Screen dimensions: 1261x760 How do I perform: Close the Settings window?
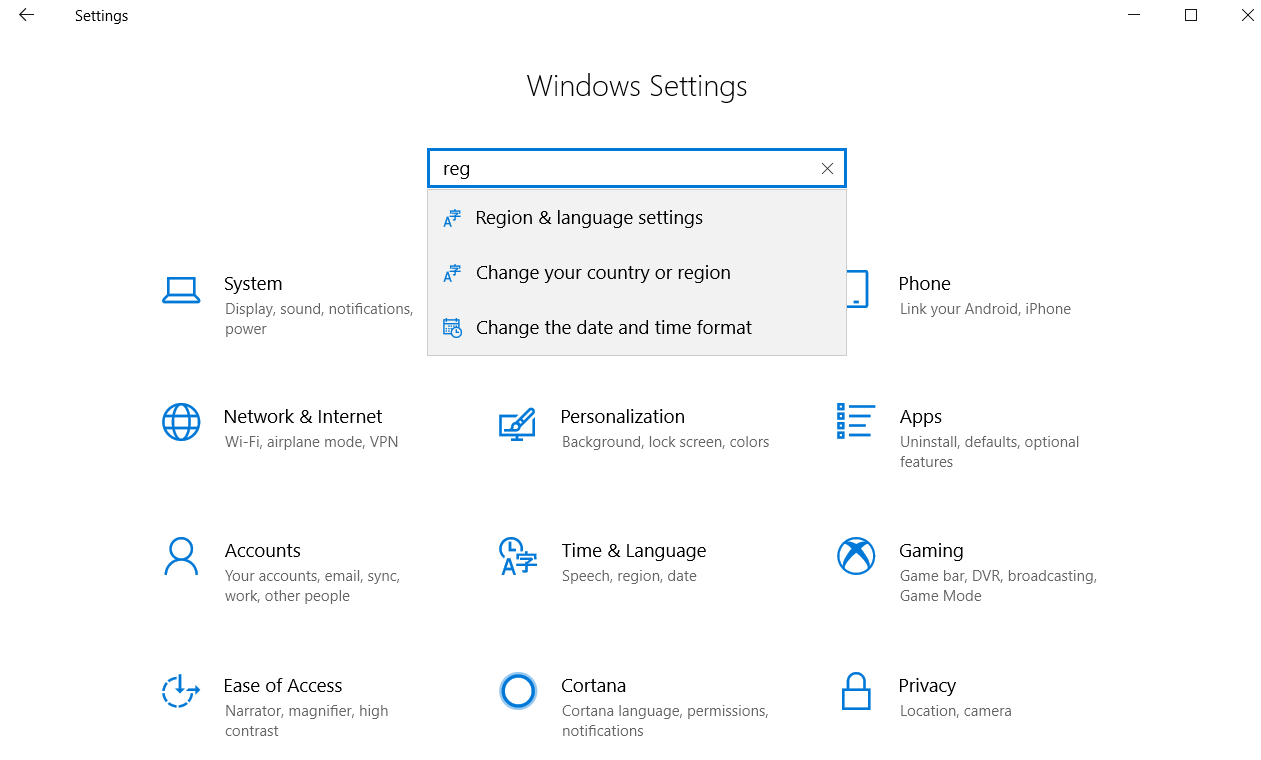pyautogui.click(x=1247, y=15)
